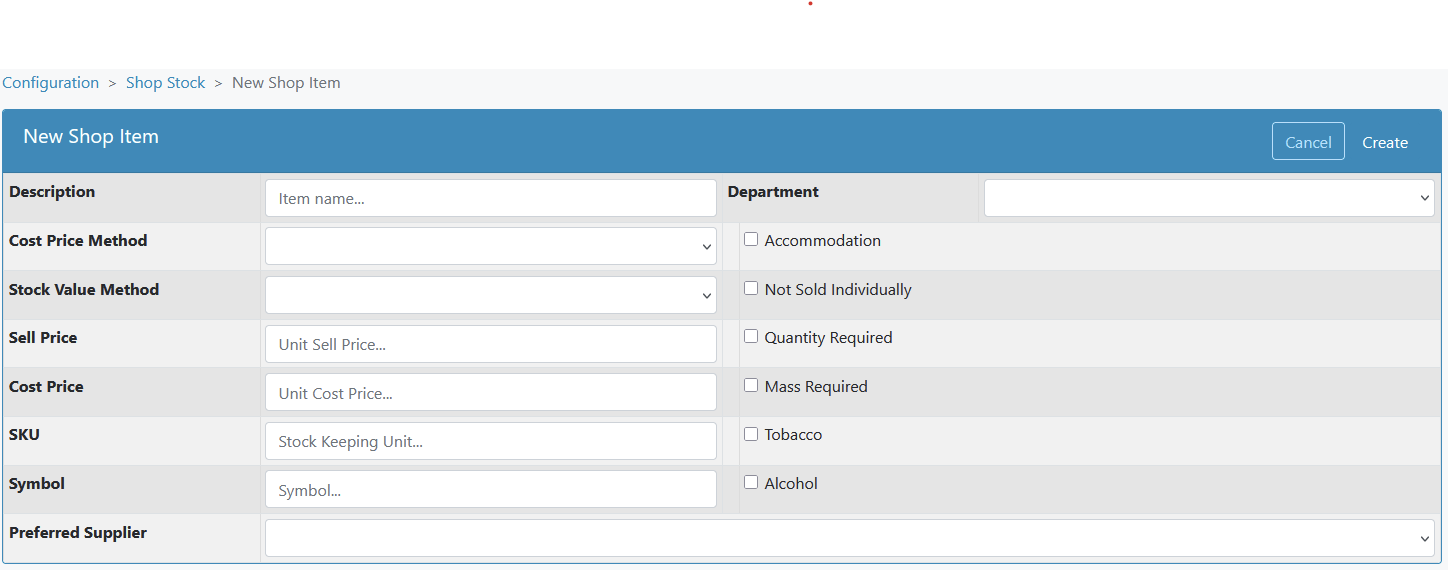Viewport: 1448px width, 570px height.
Task: Click the bold Symbol label
Action: click(37, 484)
